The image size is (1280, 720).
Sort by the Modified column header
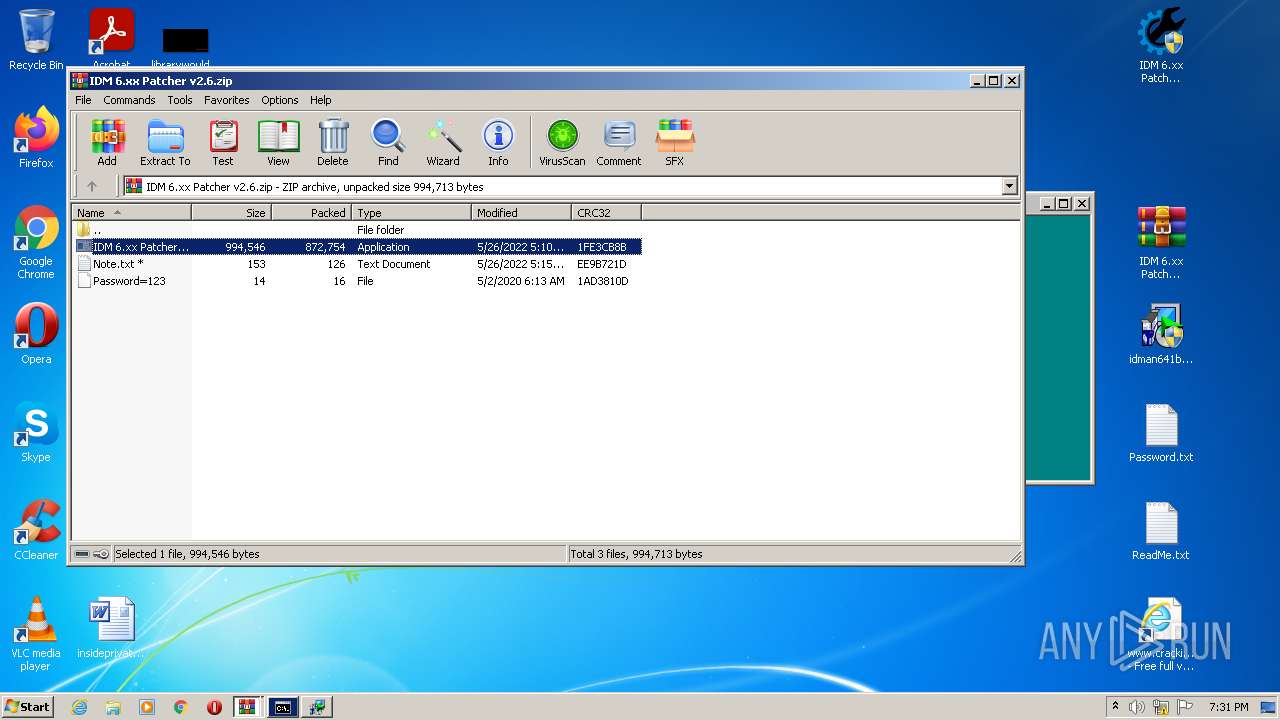pos(521,213)
